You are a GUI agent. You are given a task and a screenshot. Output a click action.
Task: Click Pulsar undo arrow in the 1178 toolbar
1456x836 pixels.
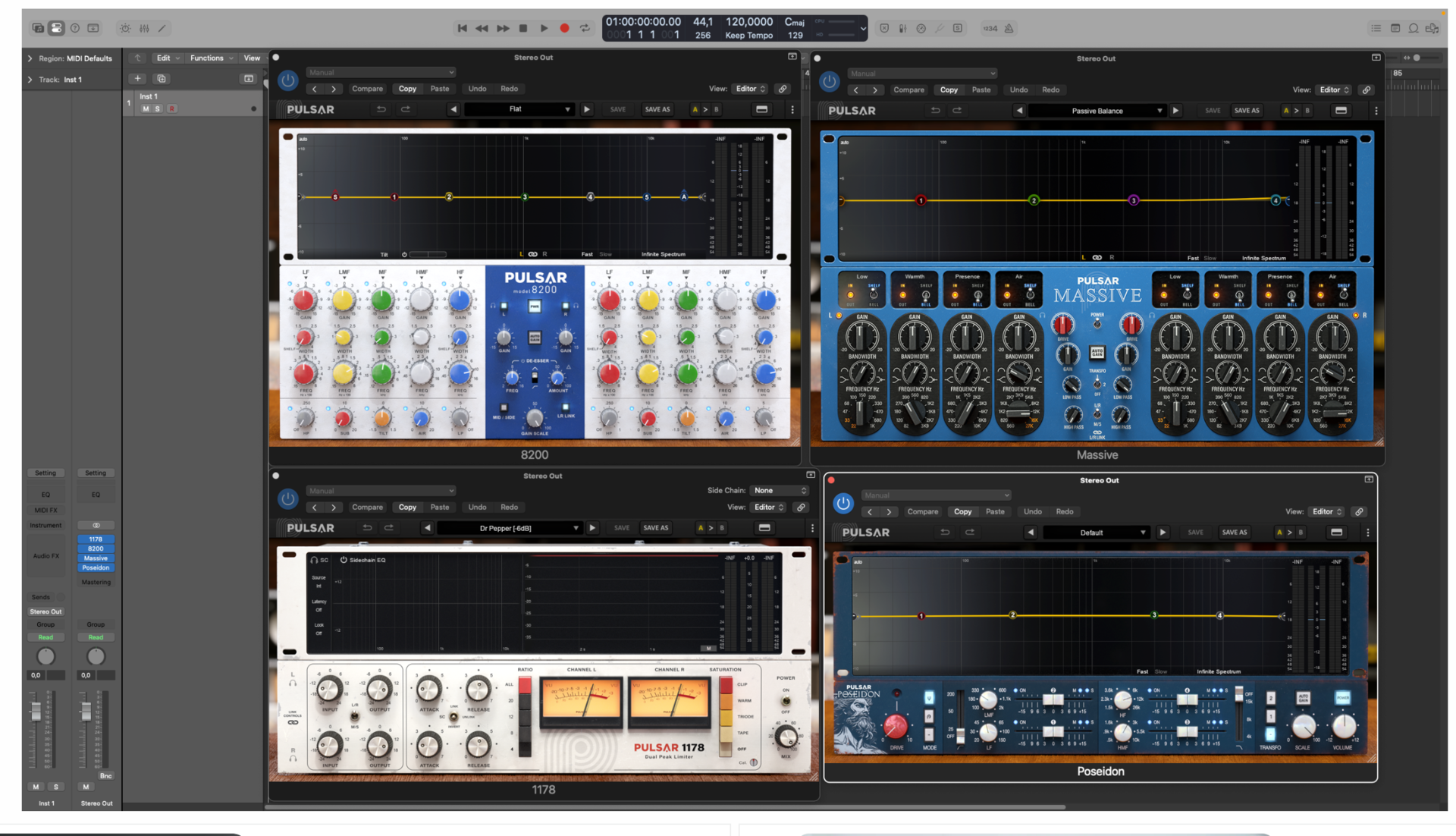(367, 528)
